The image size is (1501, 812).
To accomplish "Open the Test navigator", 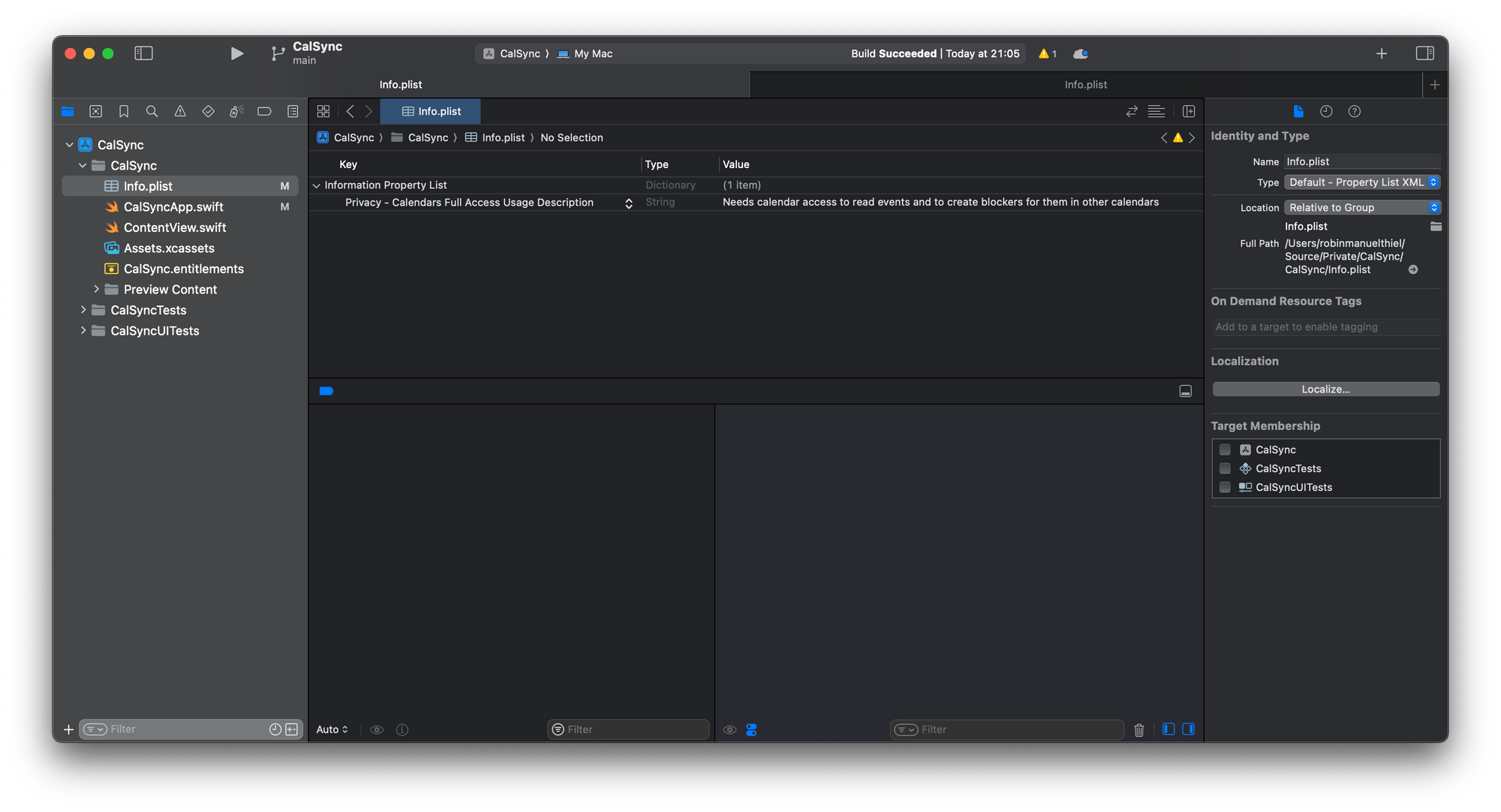I will tap(208, 111).
